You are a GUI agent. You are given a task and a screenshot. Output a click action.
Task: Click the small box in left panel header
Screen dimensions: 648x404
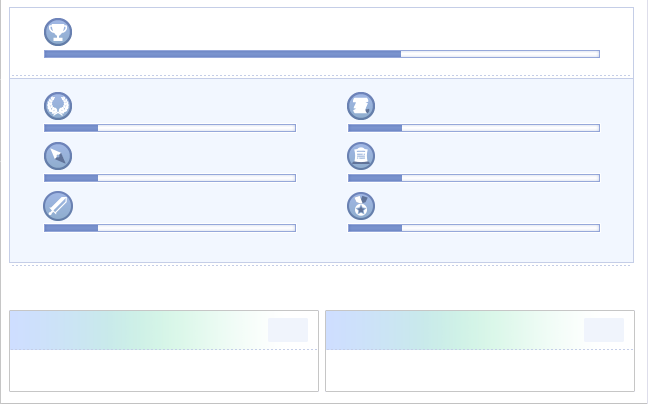click(287, 330)
